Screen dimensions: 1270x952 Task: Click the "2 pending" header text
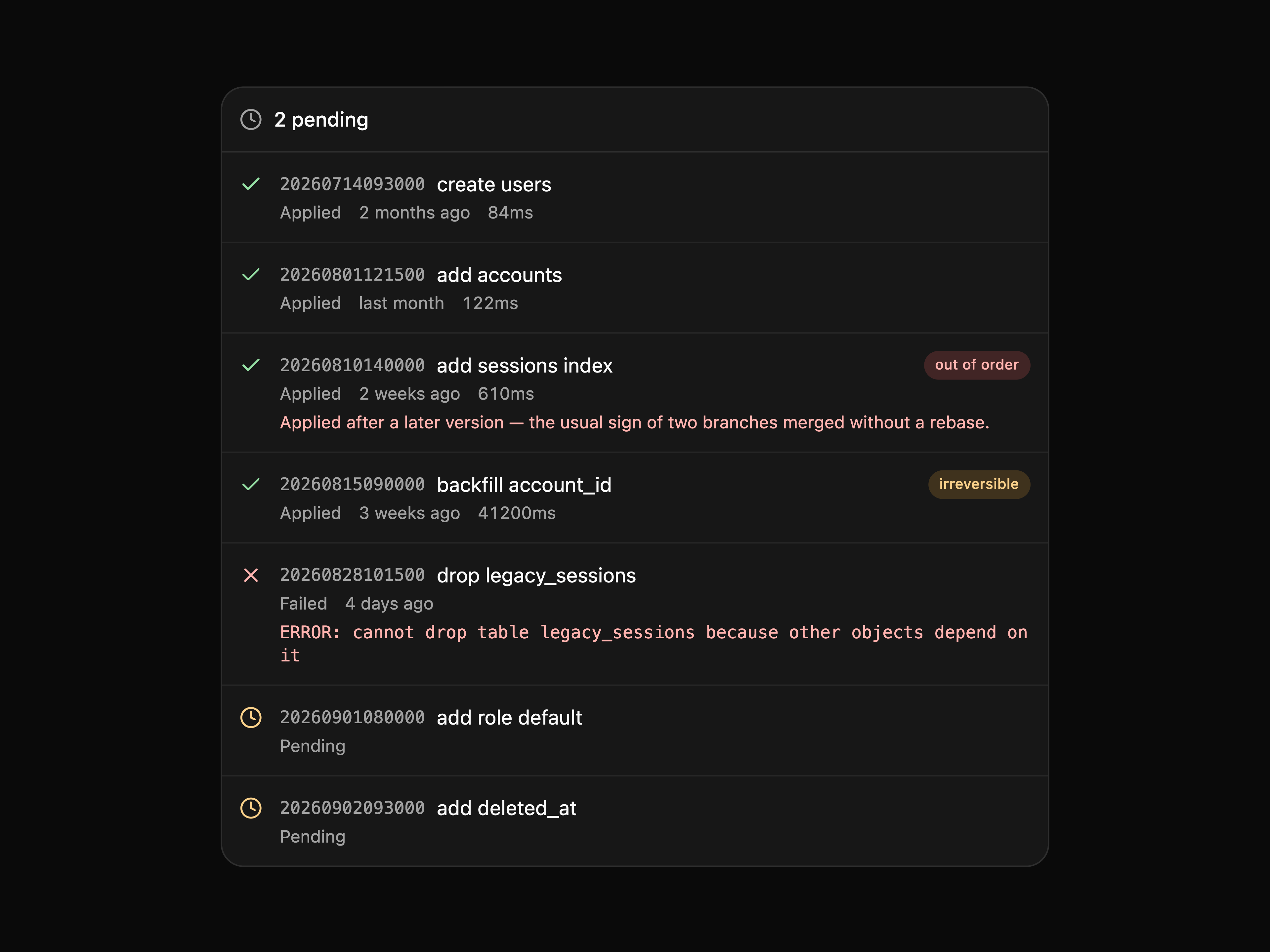(x=321, y=119)
